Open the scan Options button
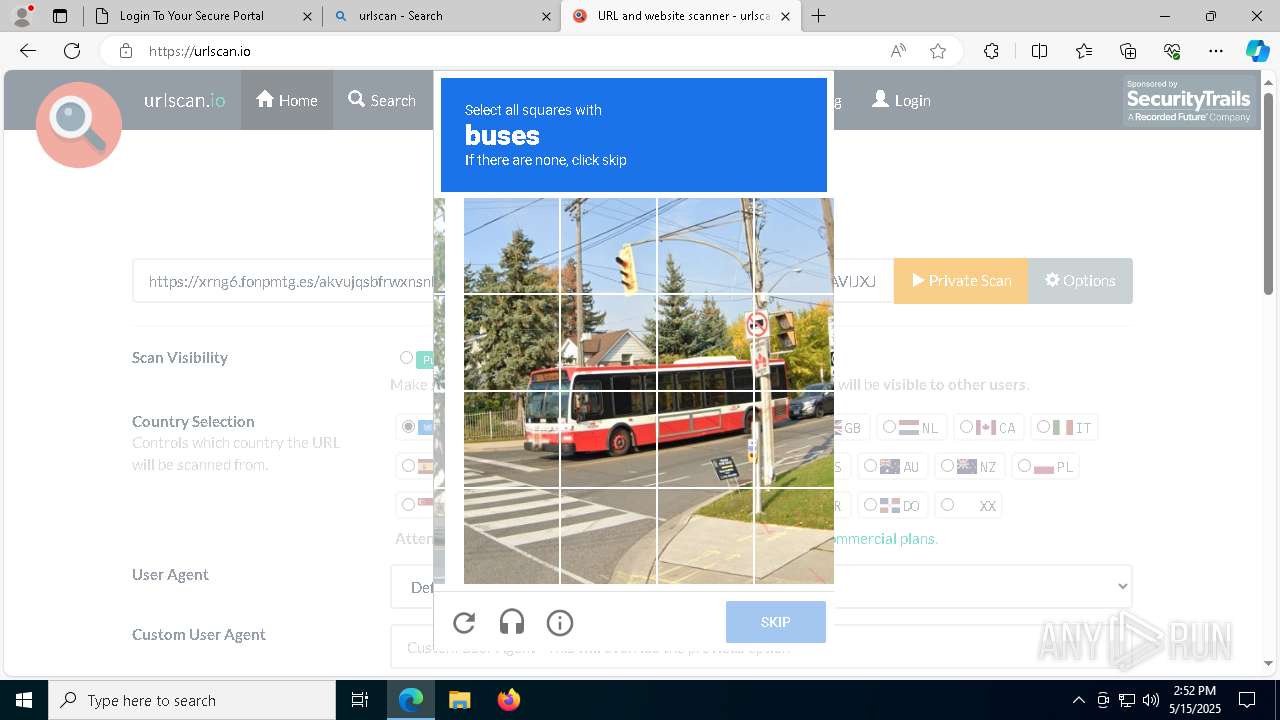 [x=1080, y=281]
